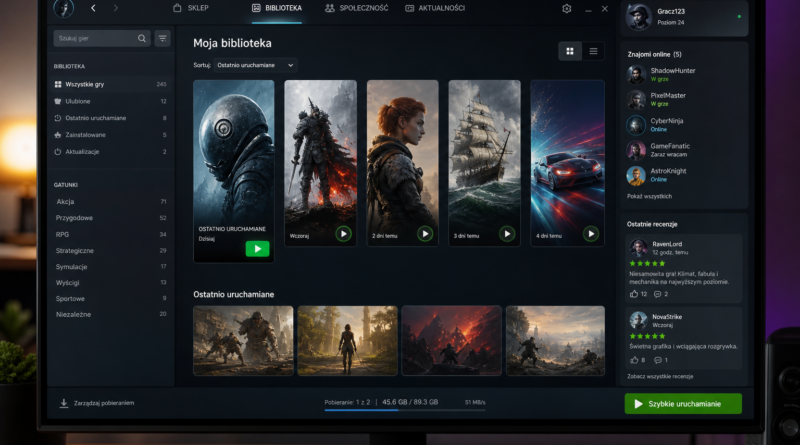The width and height of the screenshot is (800, 445).
Task: Play the game launched Wczoraj
Action: pyautogui.click(x=343, y=234)
